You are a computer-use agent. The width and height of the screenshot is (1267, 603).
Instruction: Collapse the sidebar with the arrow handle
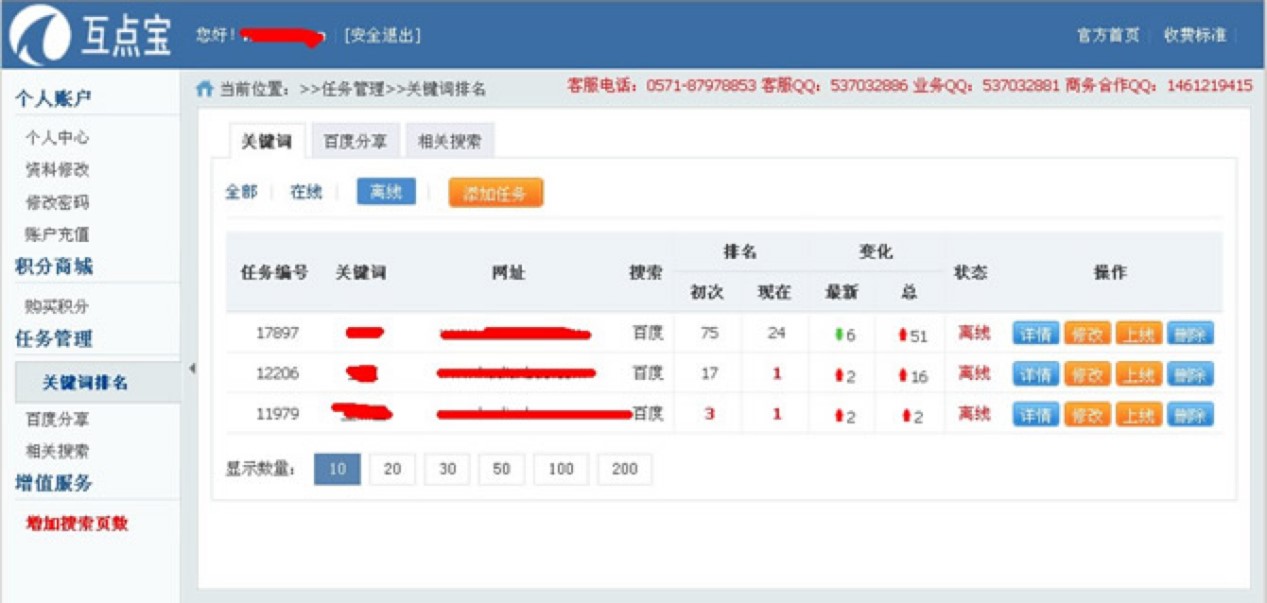tap(192, 369)
